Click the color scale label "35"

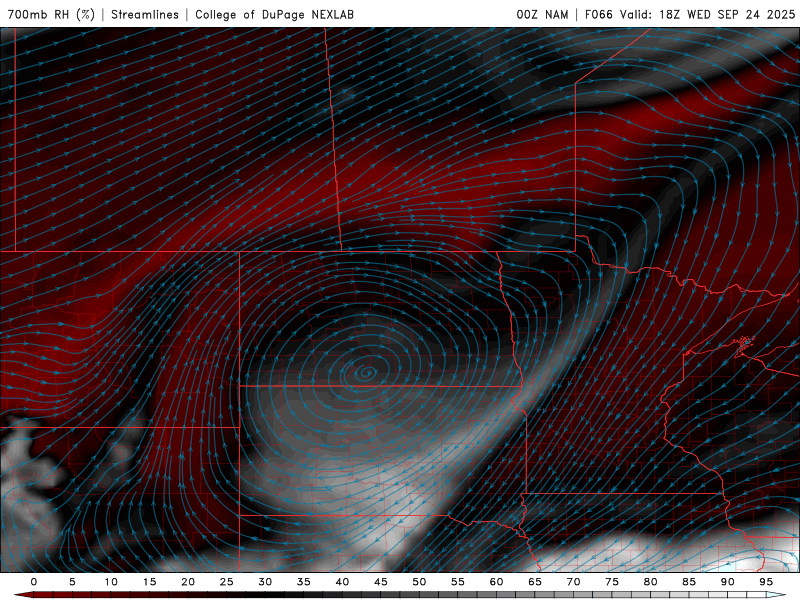click(304, 582)
